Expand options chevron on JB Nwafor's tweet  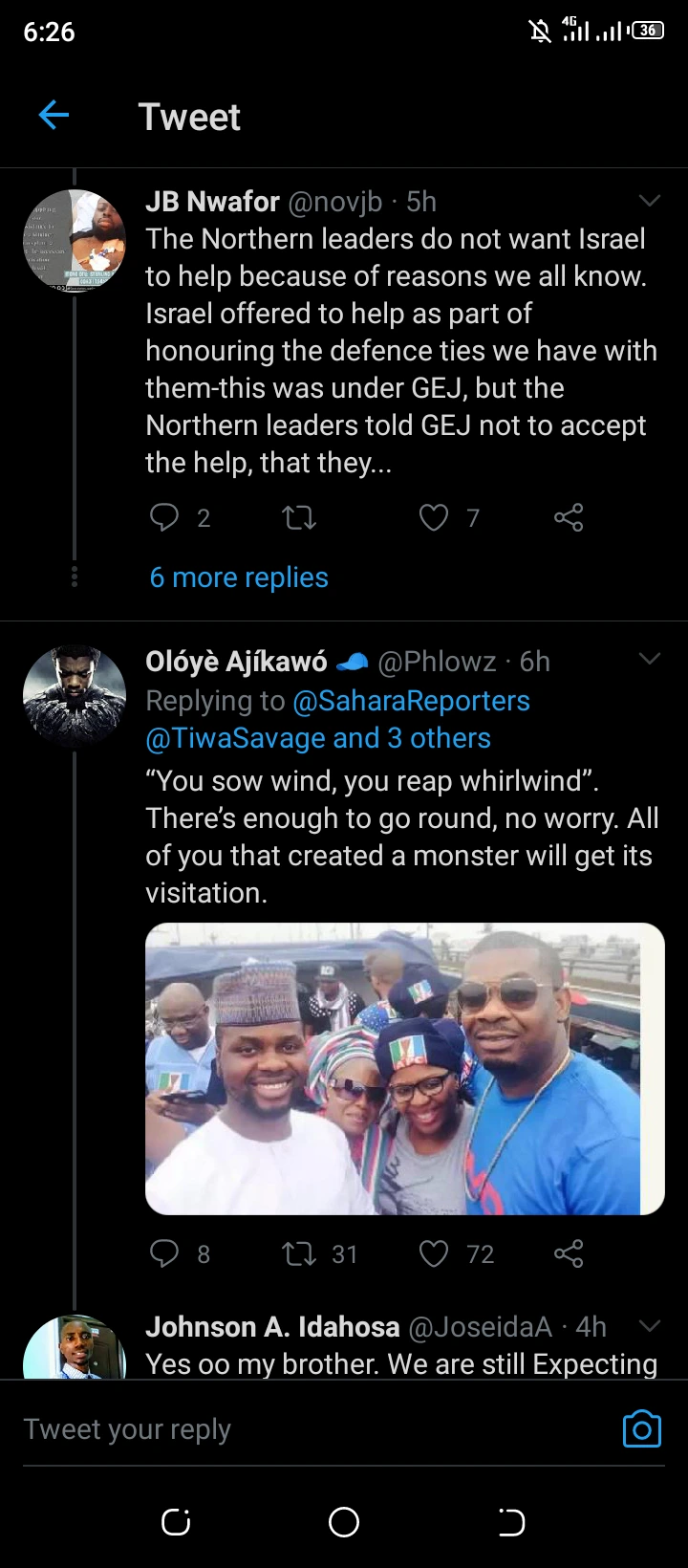pos(650,201)
